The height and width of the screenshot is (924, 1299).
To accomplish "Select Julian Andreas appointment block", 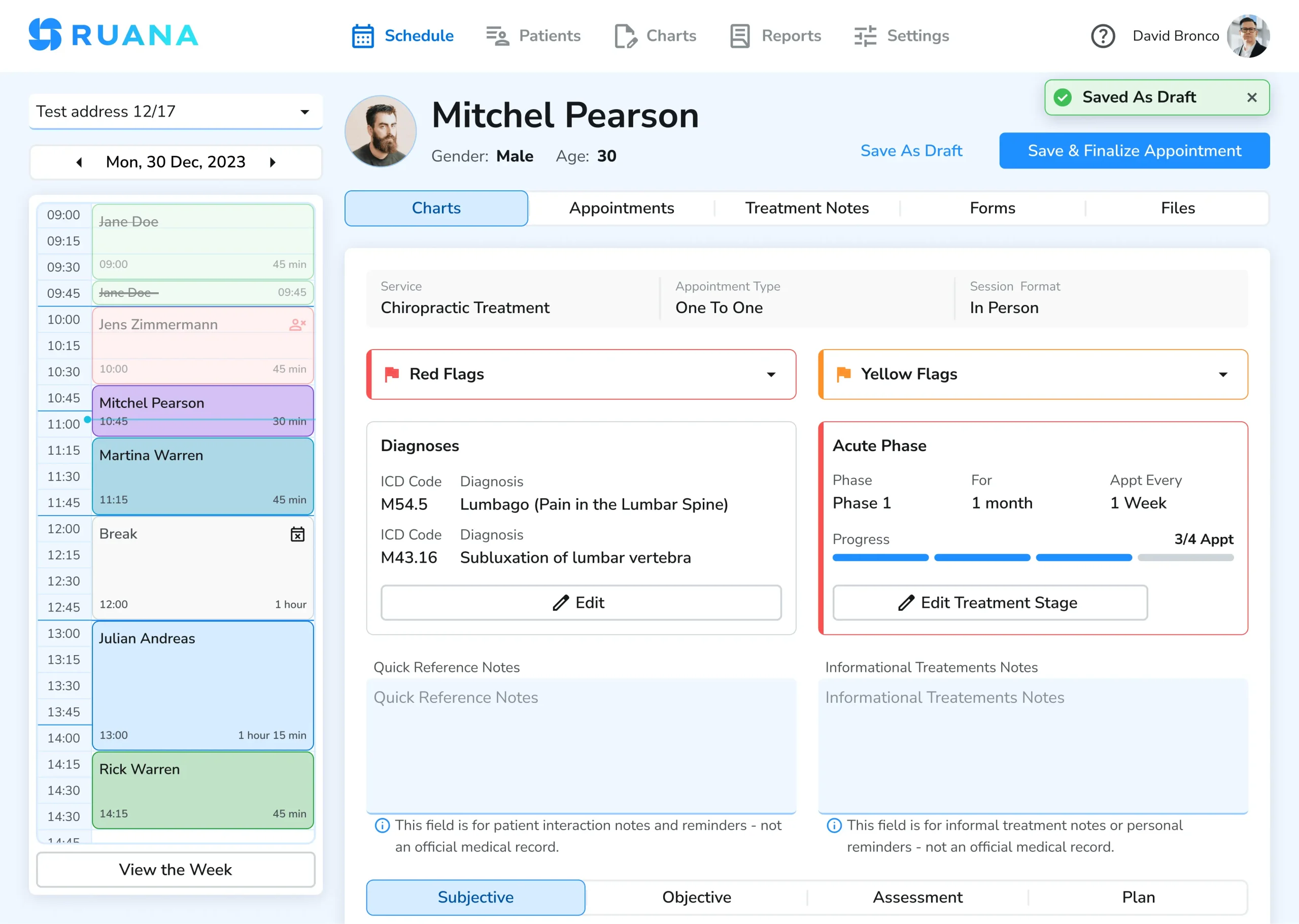I will [202, 686].
